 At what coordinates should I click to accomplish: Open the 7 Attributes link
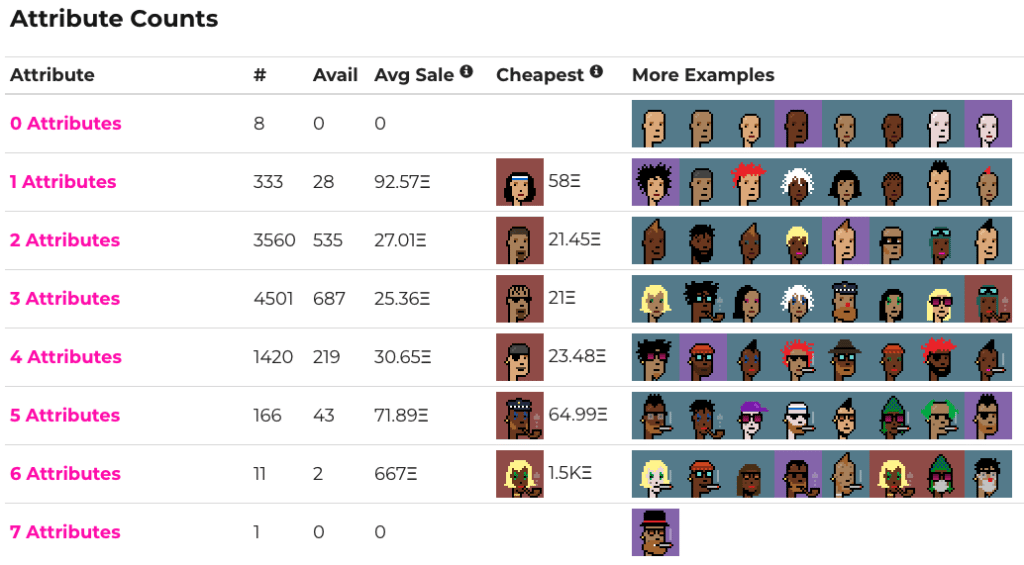coord(65,532)
